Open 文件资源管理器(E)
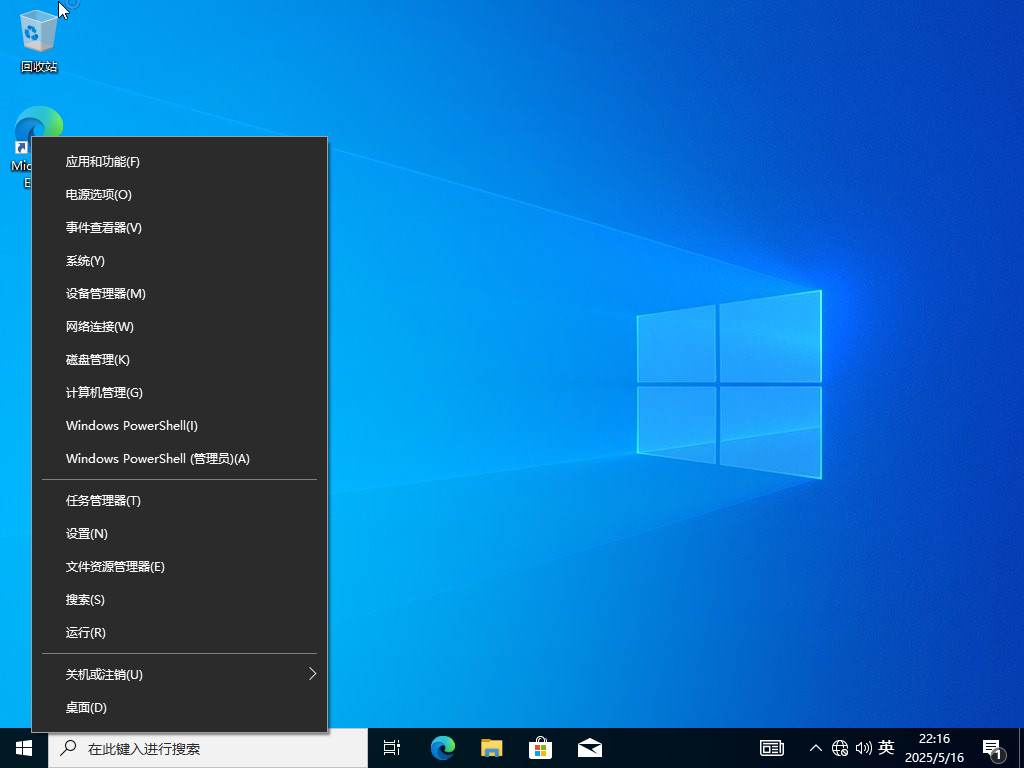The height and width of the screenshot is (768, 1024). tap(180, 566)
